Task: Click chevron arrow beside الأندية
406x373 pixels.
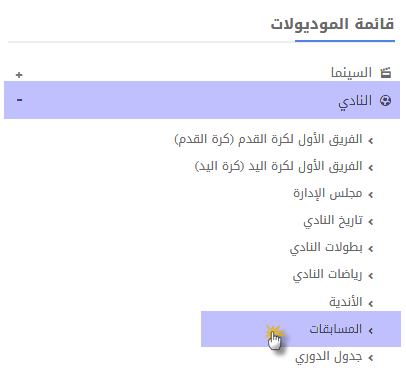Action: pos(370,303)
